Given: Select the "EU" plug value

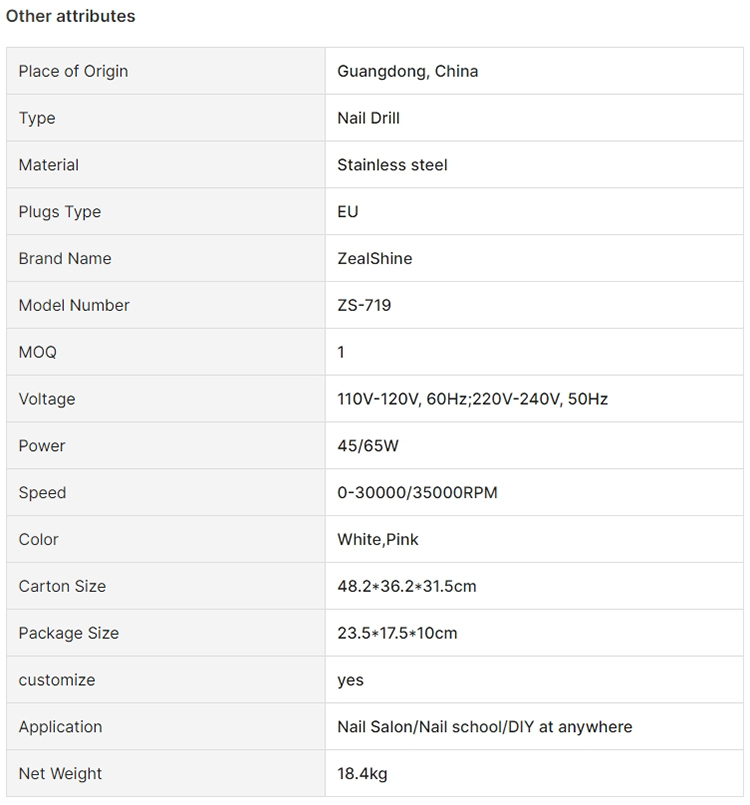Looking at the screenshot, I should 348,212.
